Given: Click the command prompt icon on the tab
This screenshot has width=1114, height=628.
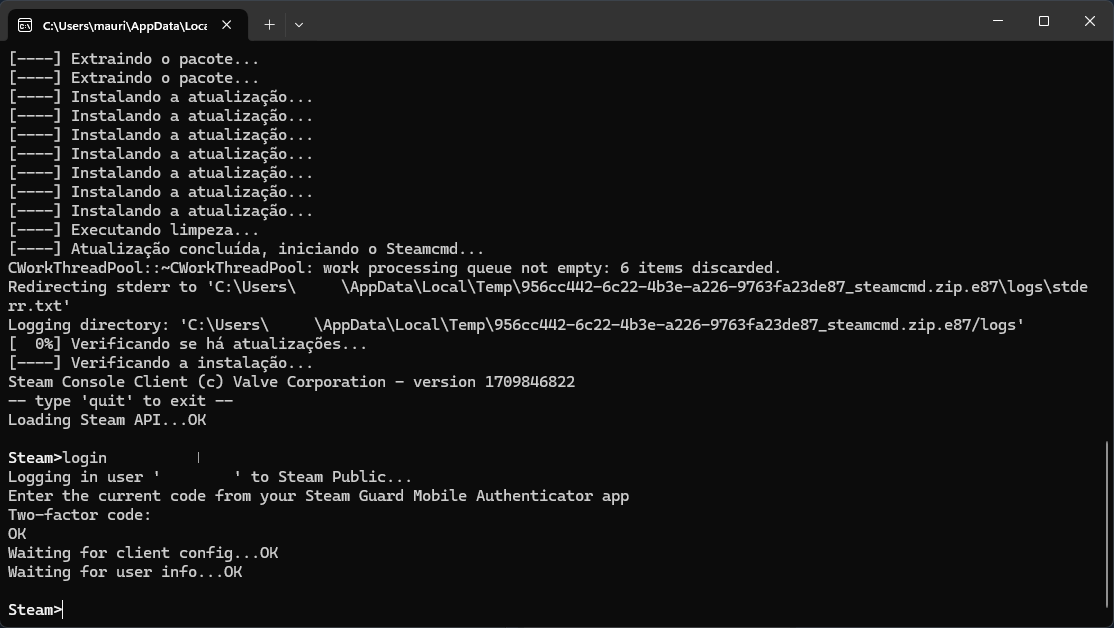Looking at the screenshot, I should [x=24, y=24].
